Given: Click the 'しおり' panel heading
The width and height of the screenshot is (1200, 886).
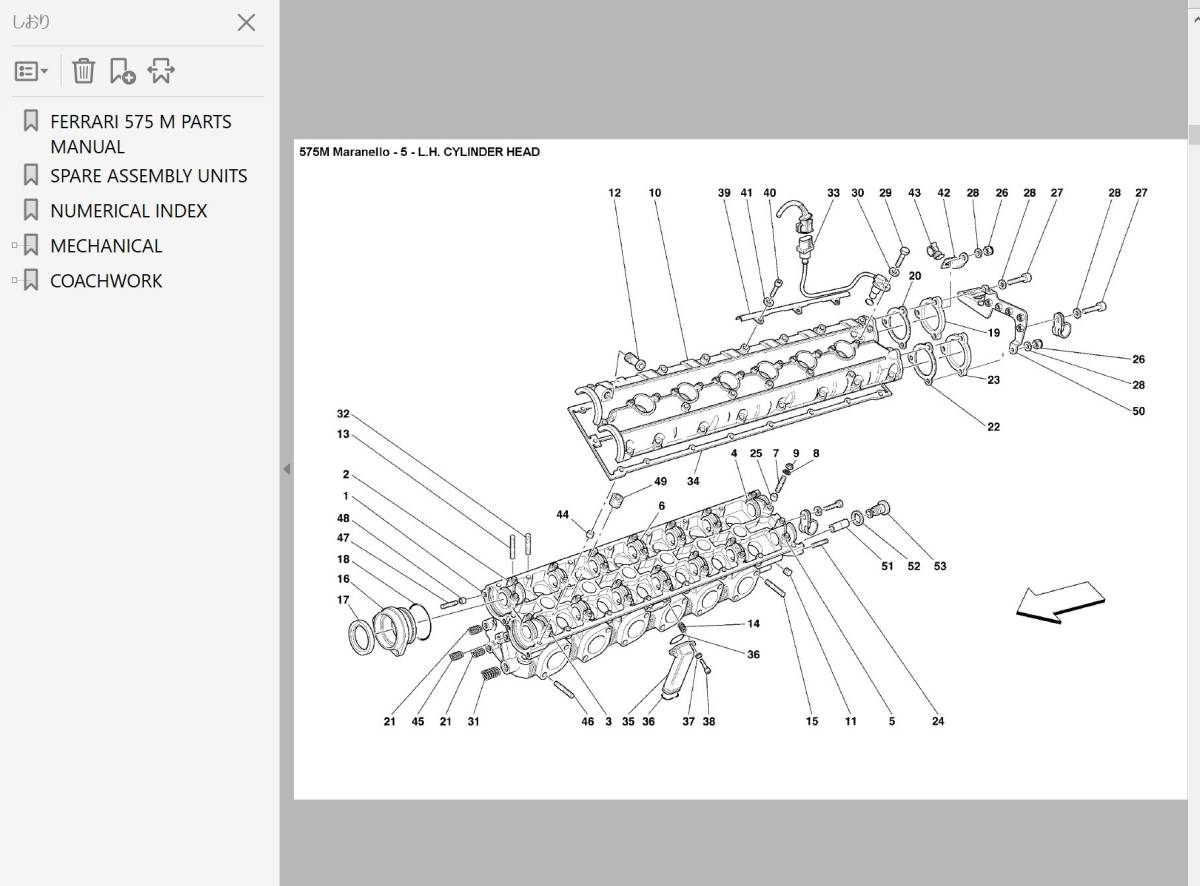Looking at the screenshot, I should [x=31, y=22].
